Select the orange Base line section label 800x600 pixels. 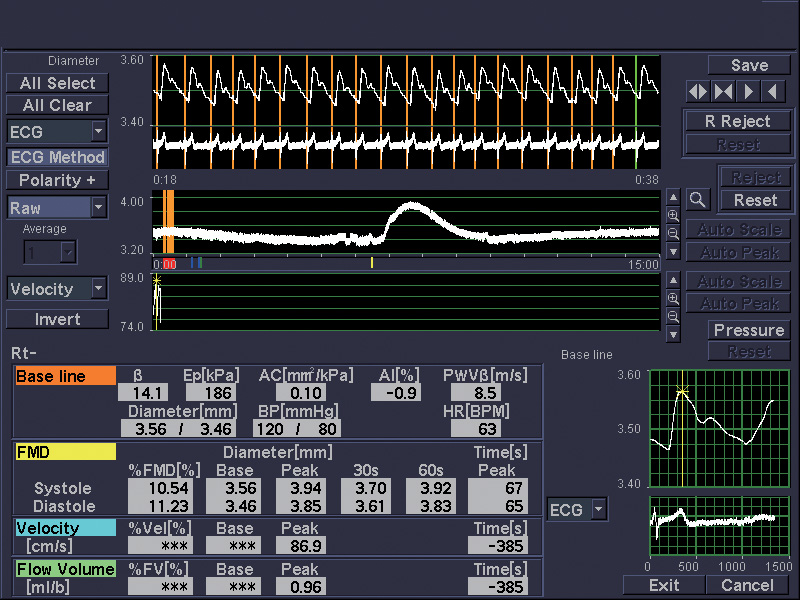[x=65, y=377]
